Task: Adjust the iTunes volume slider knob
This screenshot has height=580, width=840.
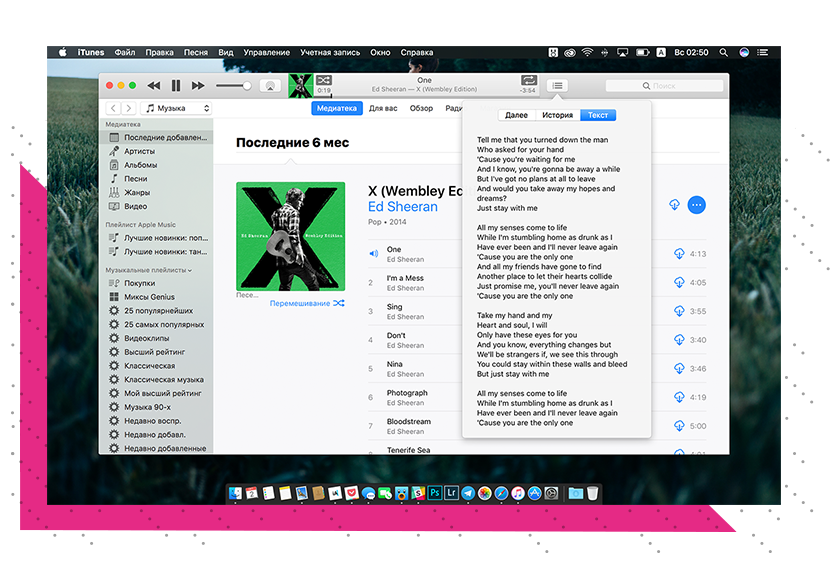Action: click(247, 86)
